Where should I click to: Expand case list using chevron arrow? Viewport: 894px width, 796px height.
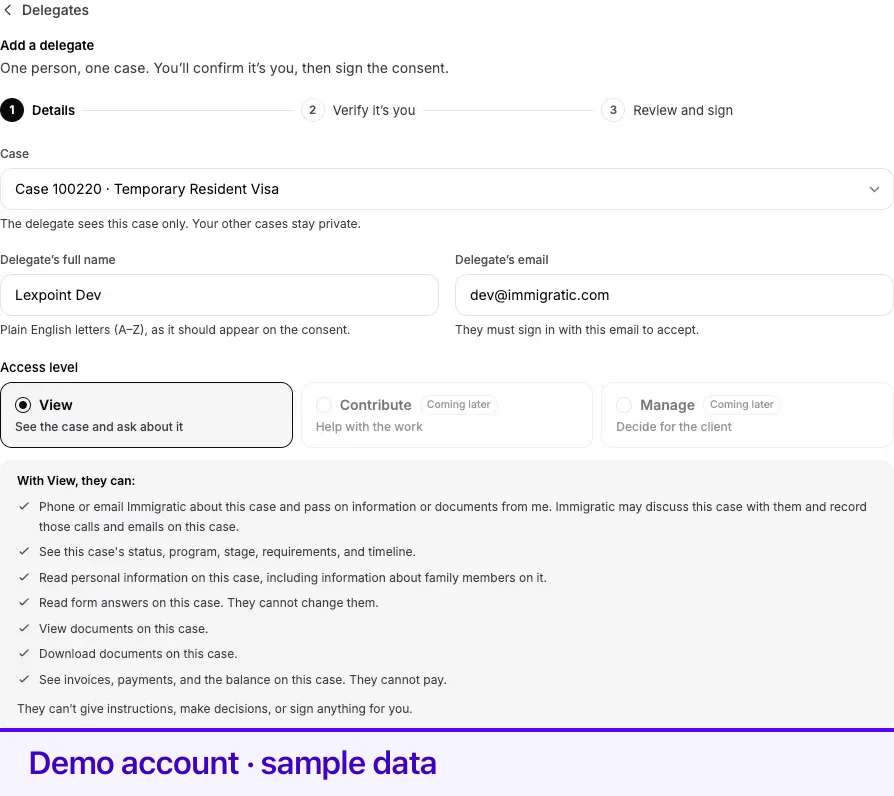(874, 189)
